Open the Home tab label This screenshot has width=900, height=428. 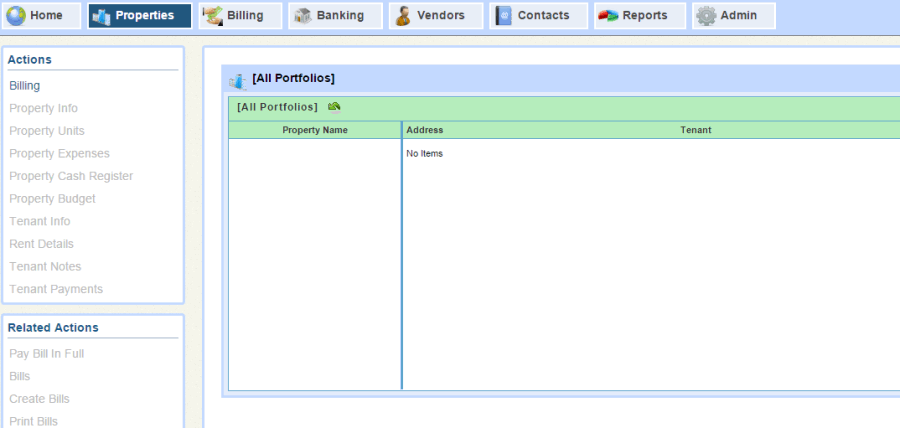point(46,15)
